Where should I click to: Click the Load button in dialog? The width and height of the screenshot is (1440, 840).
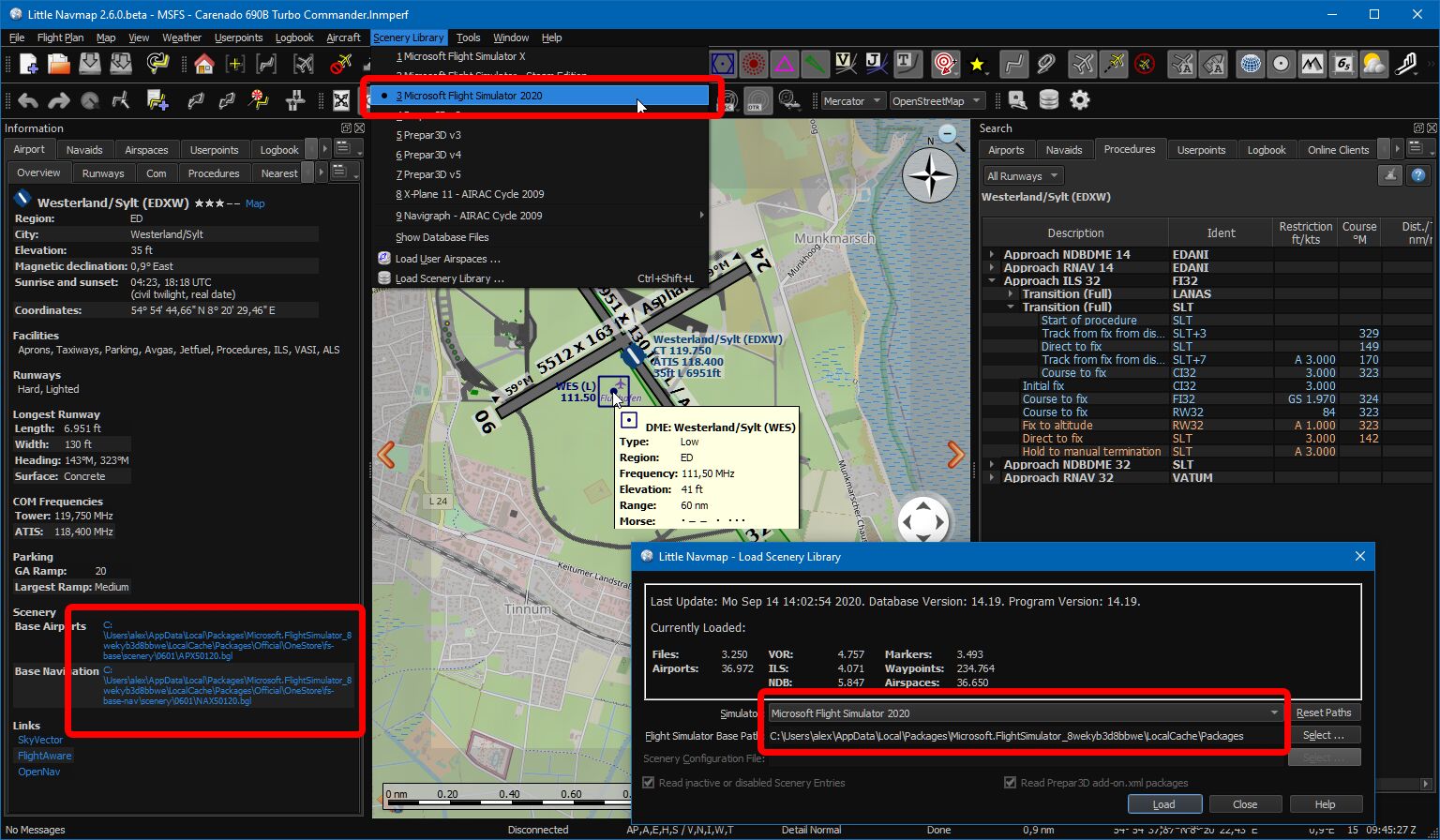pyautogui.click(x=1163, y=804)
